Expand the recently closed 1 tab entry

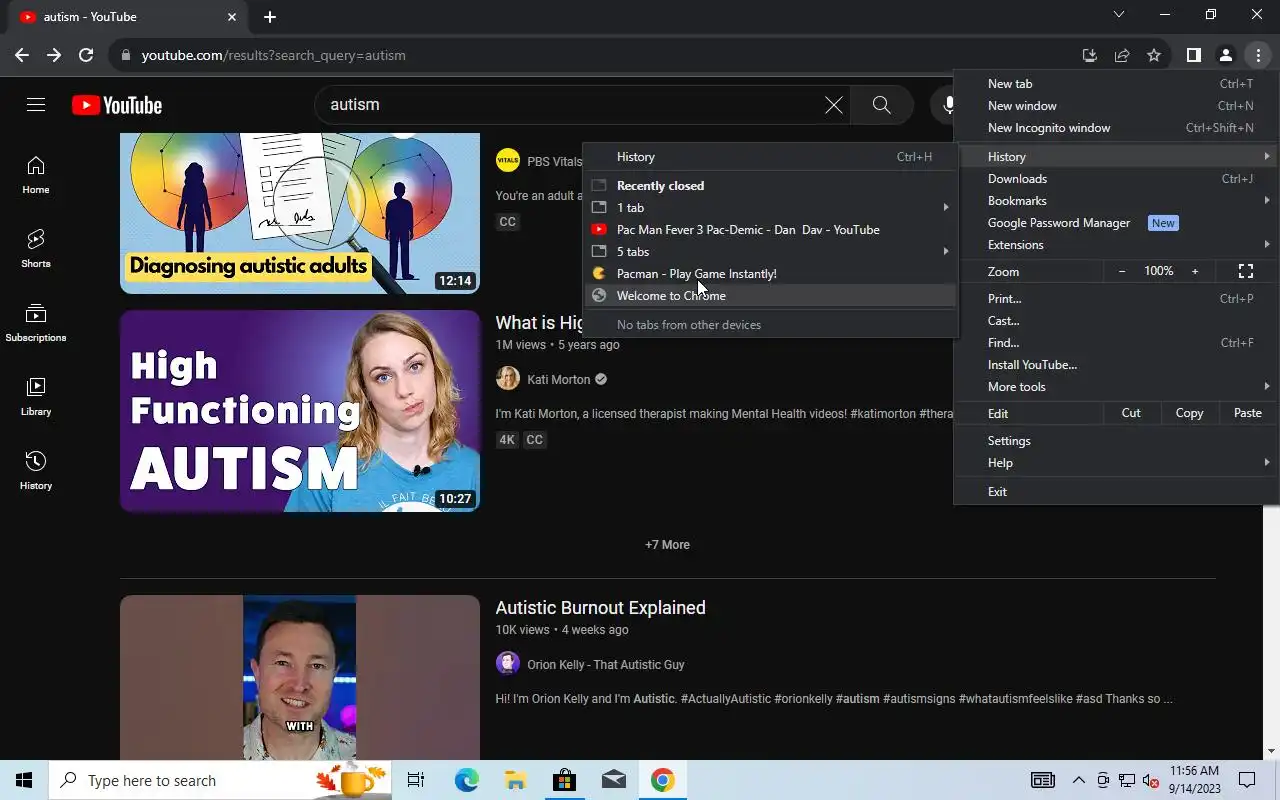point(770,207)
